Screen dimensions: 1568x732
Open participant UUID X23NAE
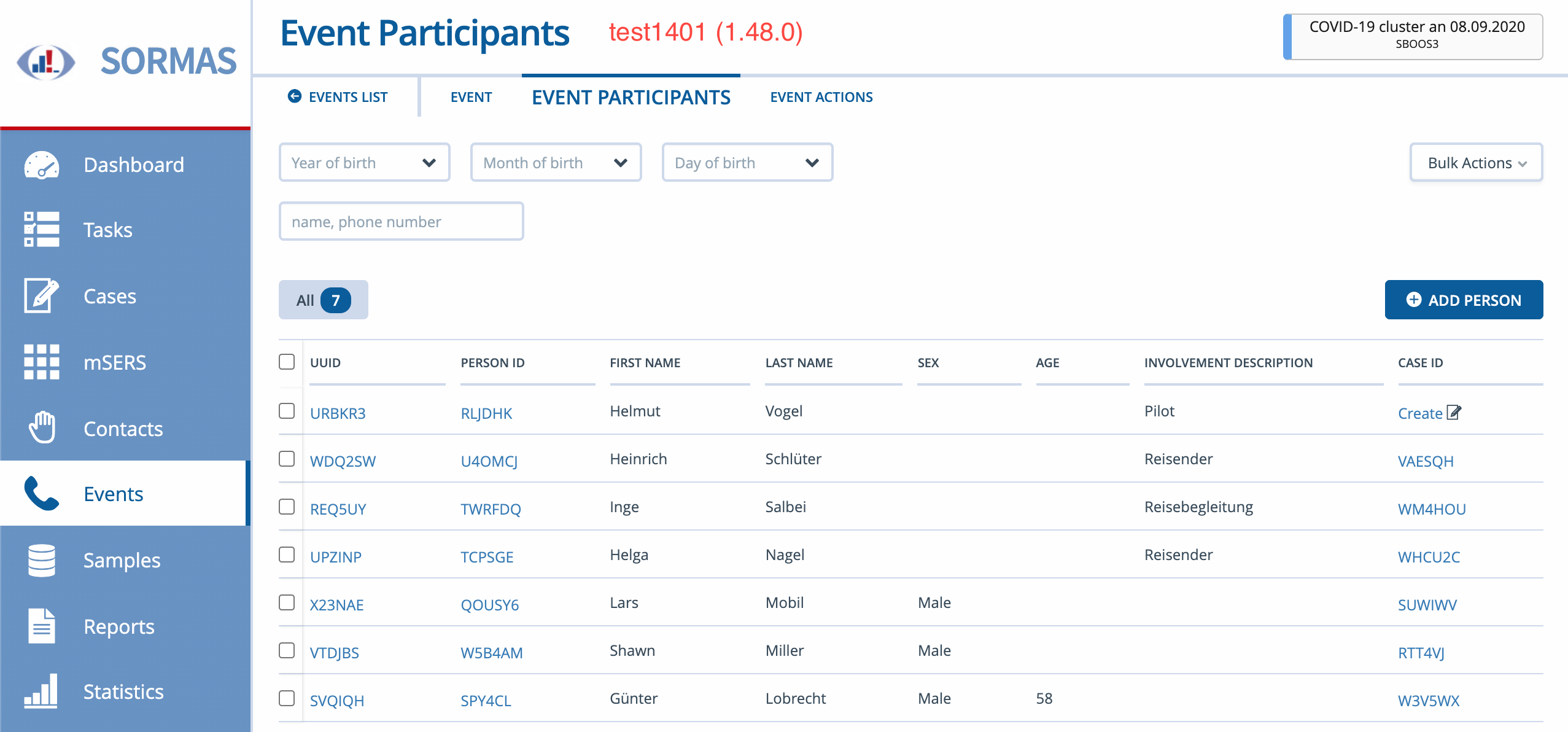[336, 605]
